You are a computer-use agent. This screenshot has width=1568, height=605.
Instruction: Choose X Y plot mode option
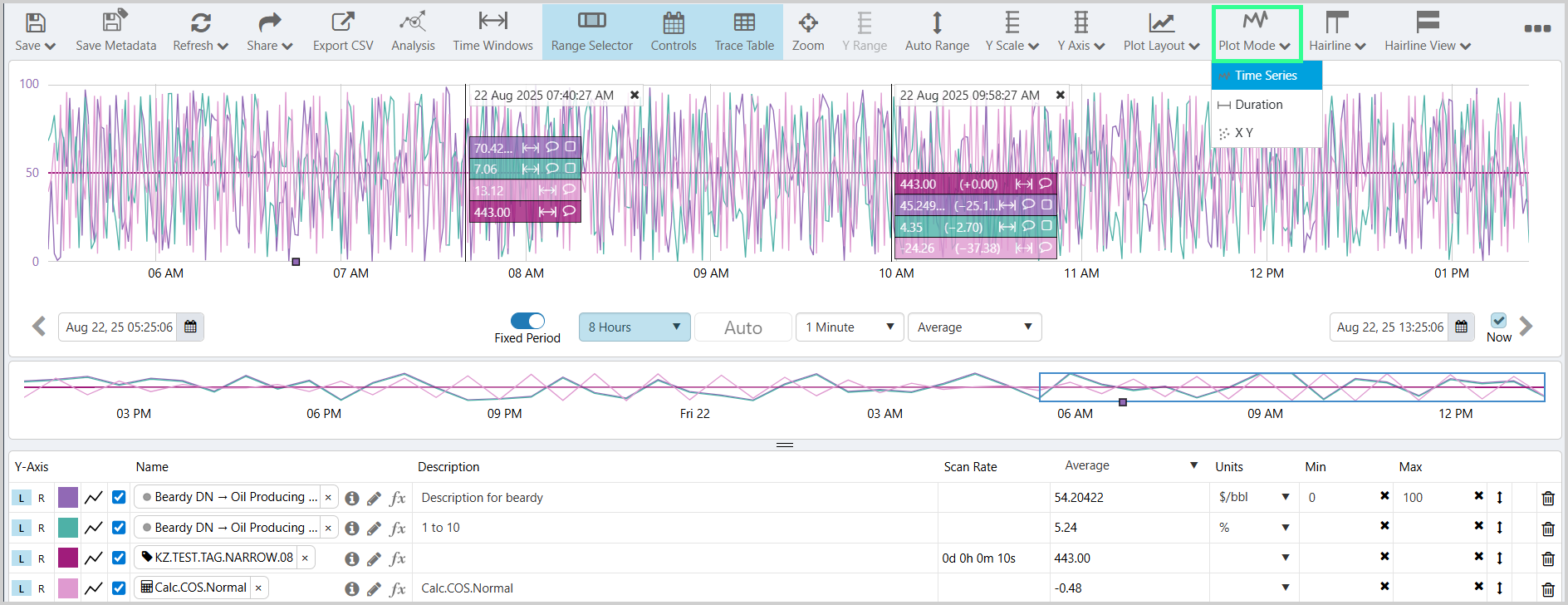pyautogui.click(x=1243, y=133)
